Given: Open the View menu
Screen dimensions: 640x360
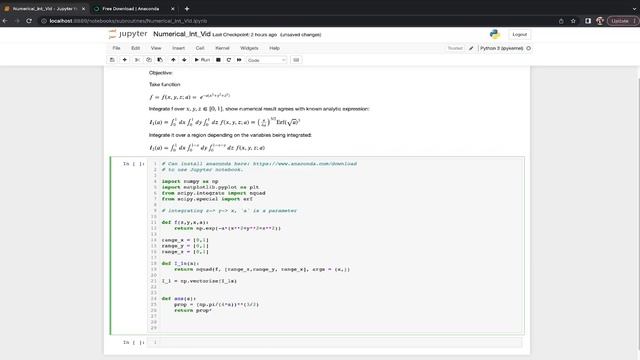Looking at the screenshot, I should [x=156, y=48].
